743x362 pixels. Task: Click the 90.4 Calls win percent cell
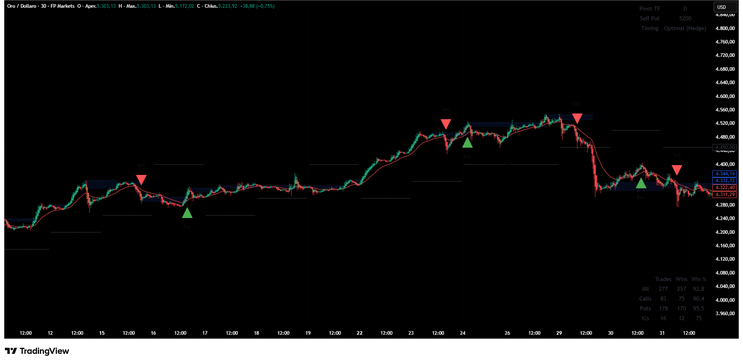click(x=698, y=299)
